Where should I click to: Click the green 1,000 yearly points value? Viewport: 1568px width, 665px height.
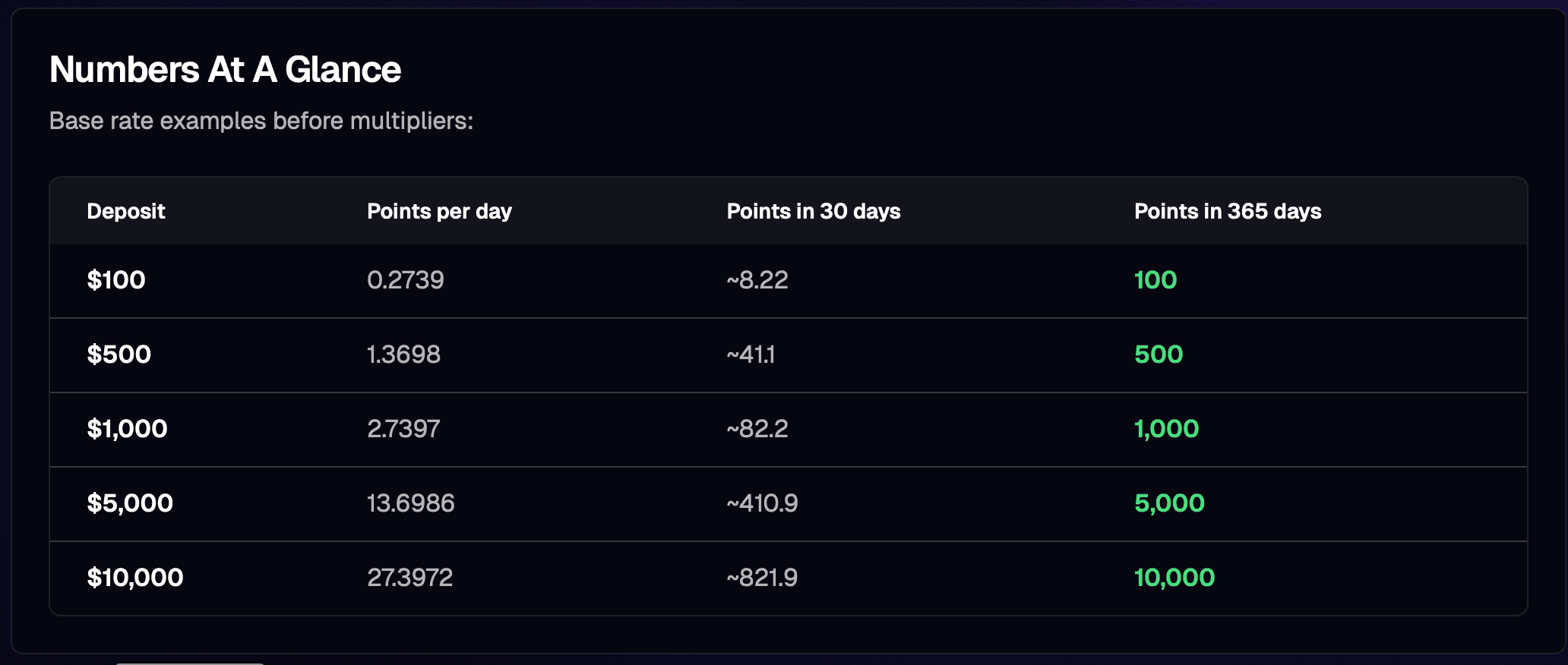pos(1166,429)
